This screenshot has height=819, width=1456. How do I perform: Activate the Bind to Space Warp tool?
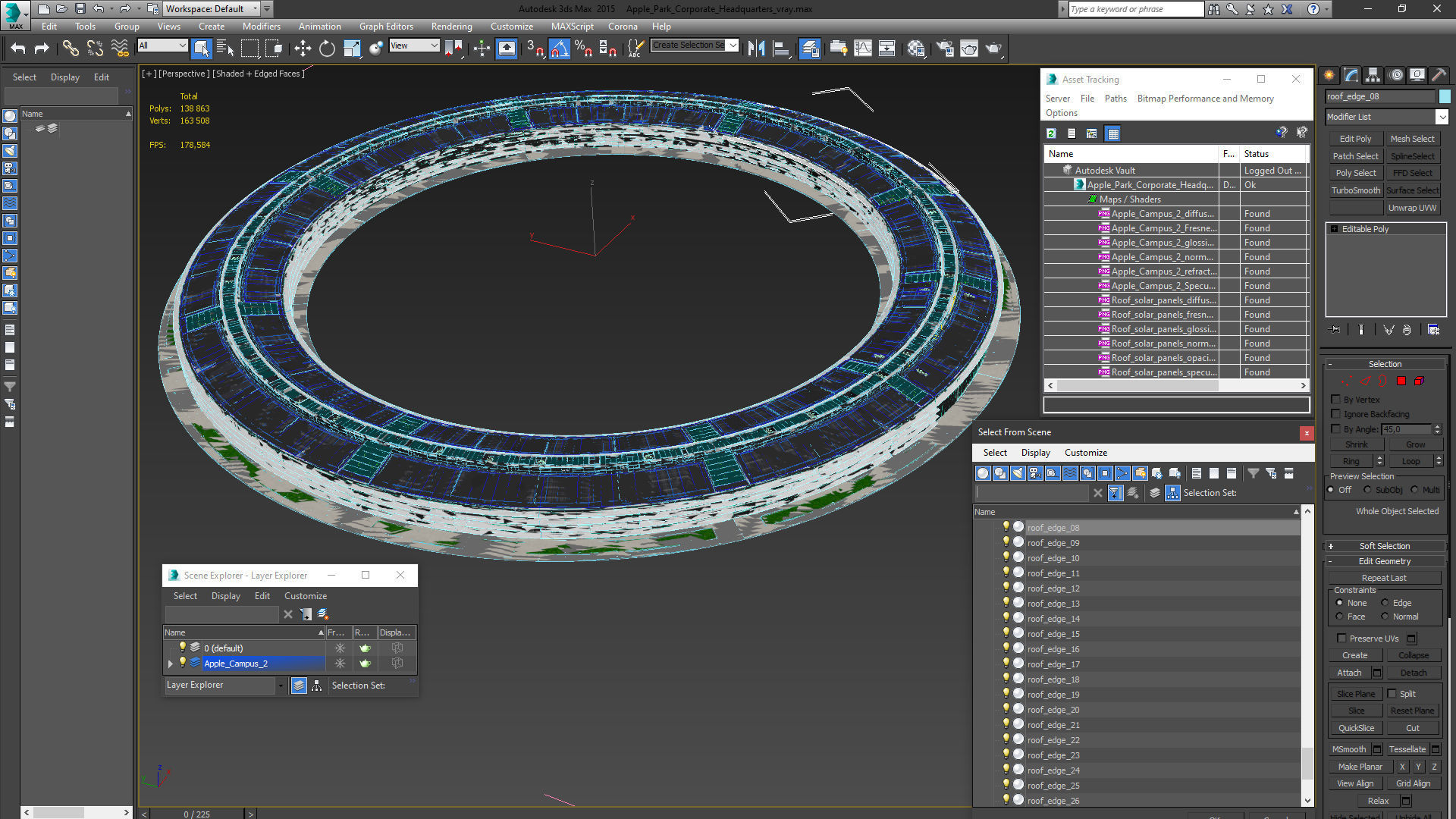point(120,49)
